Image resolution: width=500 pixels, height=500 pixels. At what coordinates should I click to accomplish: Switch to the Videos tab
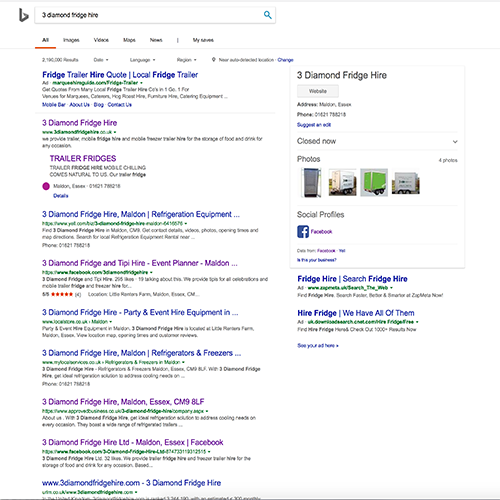point(101,40)
